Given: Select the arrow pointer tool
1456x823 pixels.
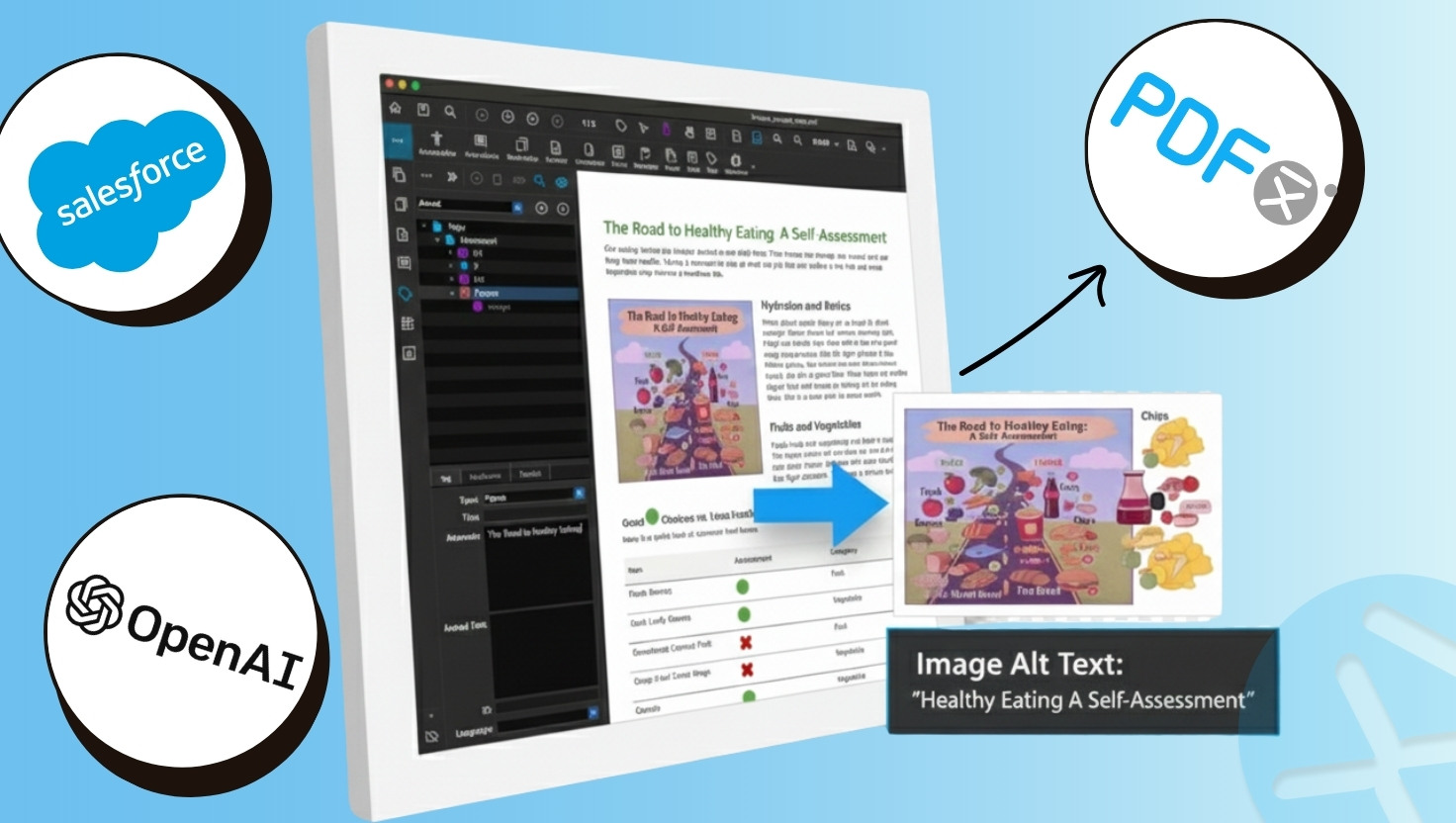Looking at the screenshot, I should pos(643,128).
